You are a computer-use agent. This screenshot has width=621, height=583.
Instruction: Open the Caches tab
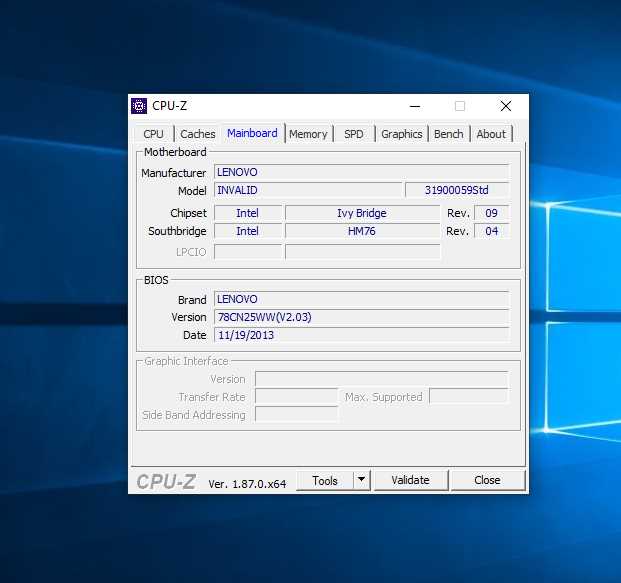click(x=198, y=134)
